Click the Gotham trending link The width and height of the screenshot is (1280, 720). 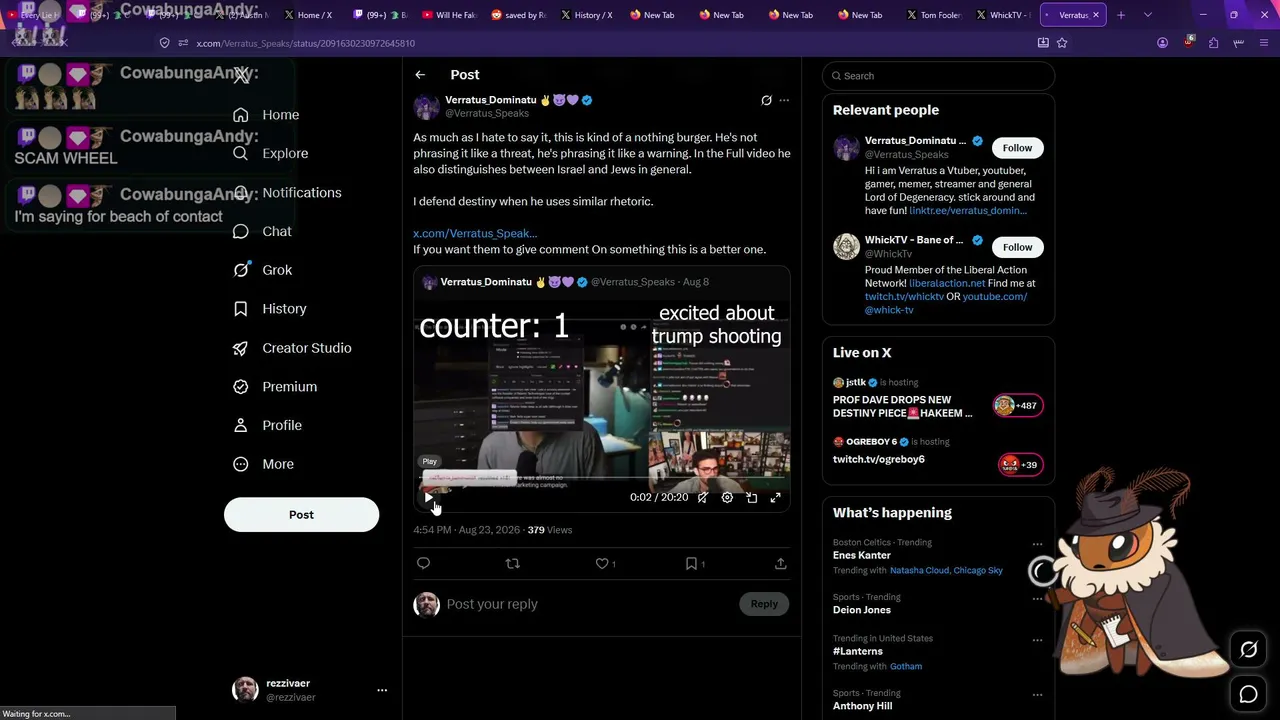coord(906,667)
